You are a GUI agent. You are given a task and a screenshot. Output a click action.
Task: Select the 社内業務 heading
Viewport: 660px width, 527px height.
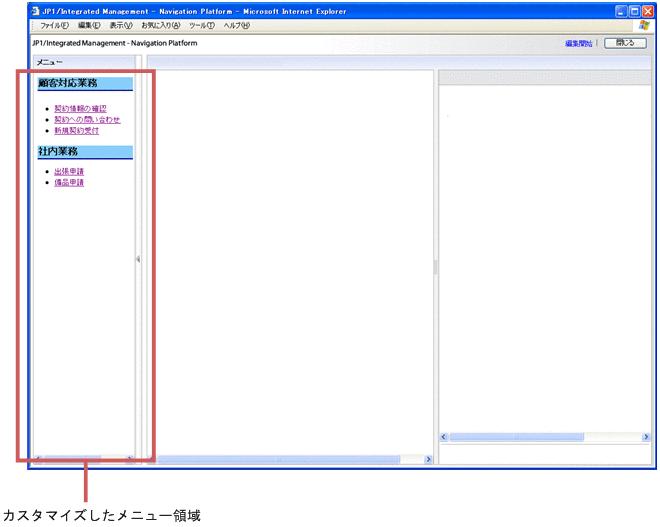tap(85, 152)
